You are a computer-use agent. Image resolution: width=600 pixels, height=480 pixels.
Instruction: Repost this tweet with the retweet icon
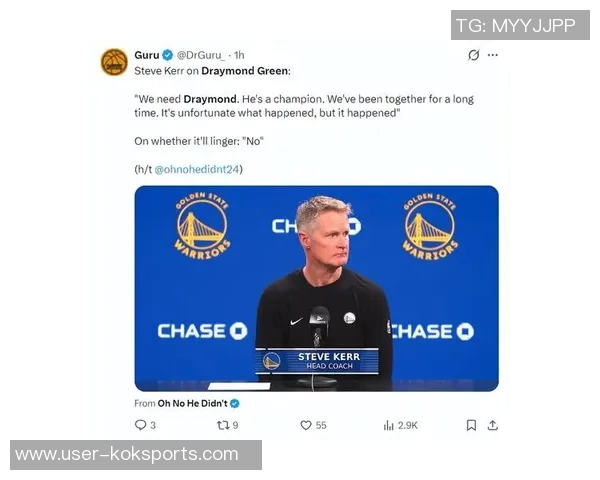(223, 425)
